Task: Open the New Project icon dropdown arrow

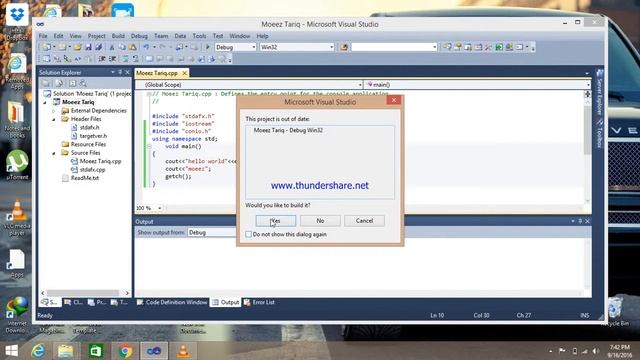Action: [x=54, y=47]
